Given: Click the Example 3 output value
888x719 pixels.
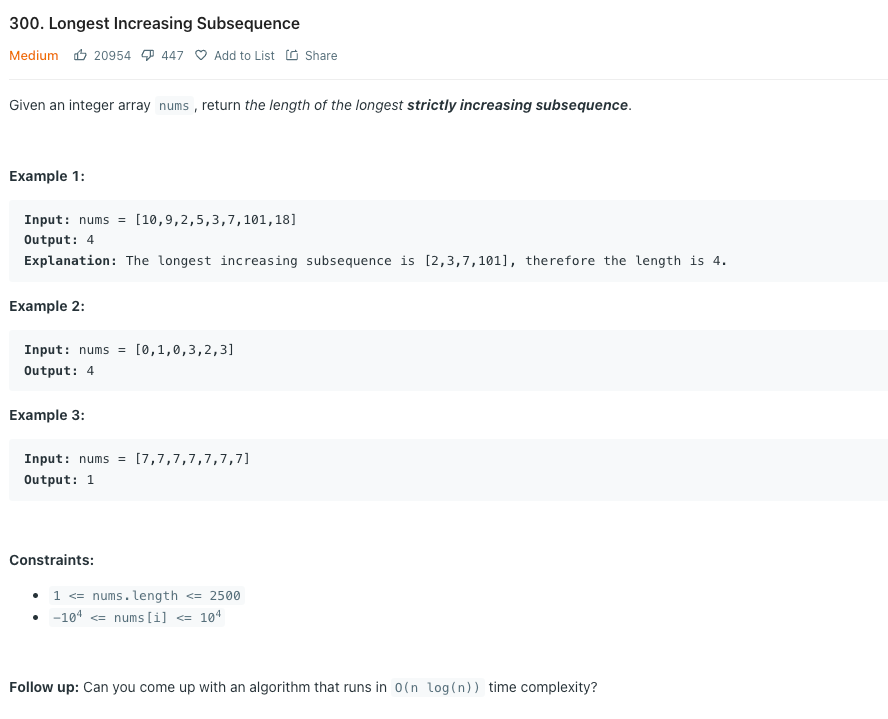Looking at the screenshot, I should coord(90,480).
